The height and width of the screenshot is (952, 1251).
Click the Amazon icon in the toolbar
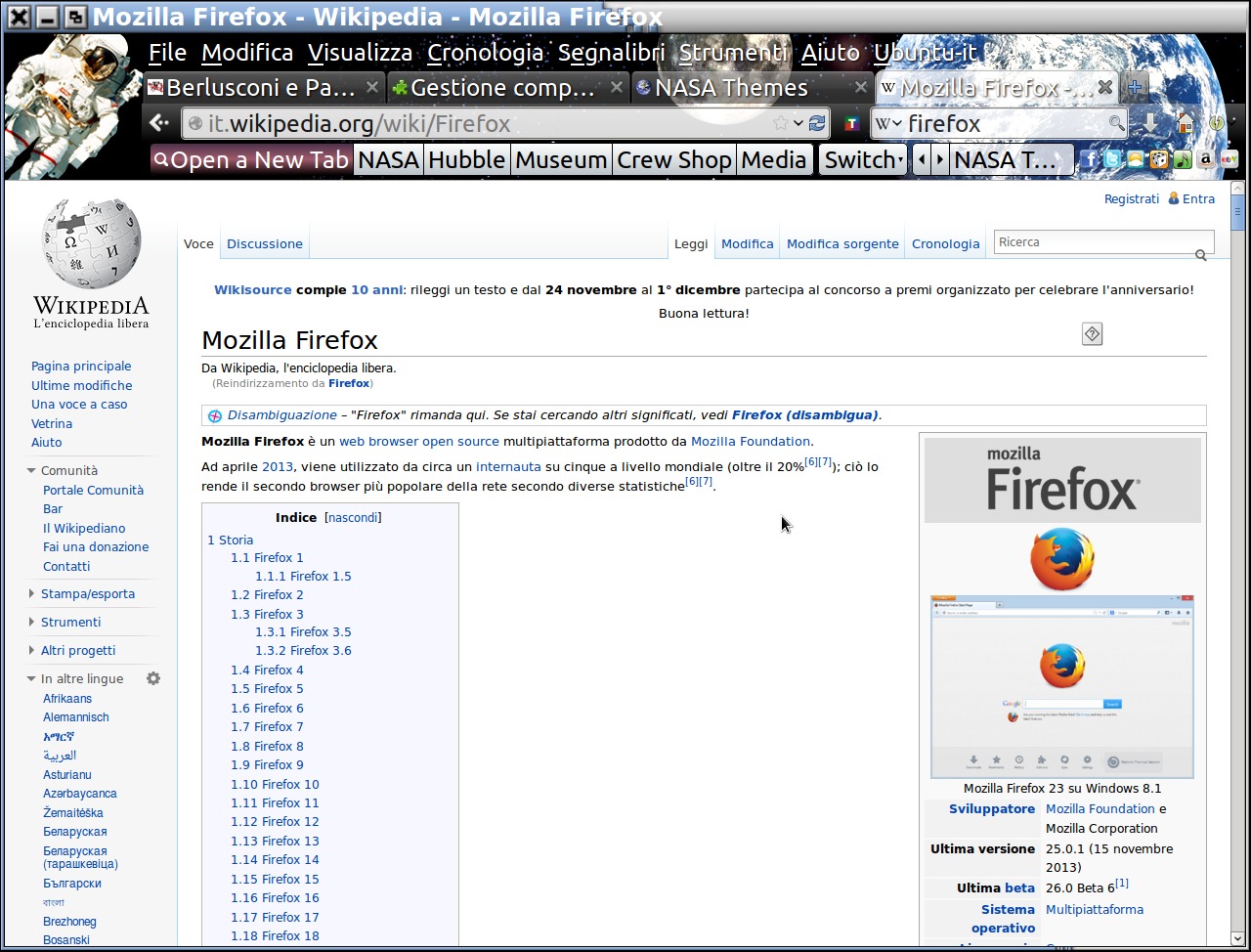1206,160
